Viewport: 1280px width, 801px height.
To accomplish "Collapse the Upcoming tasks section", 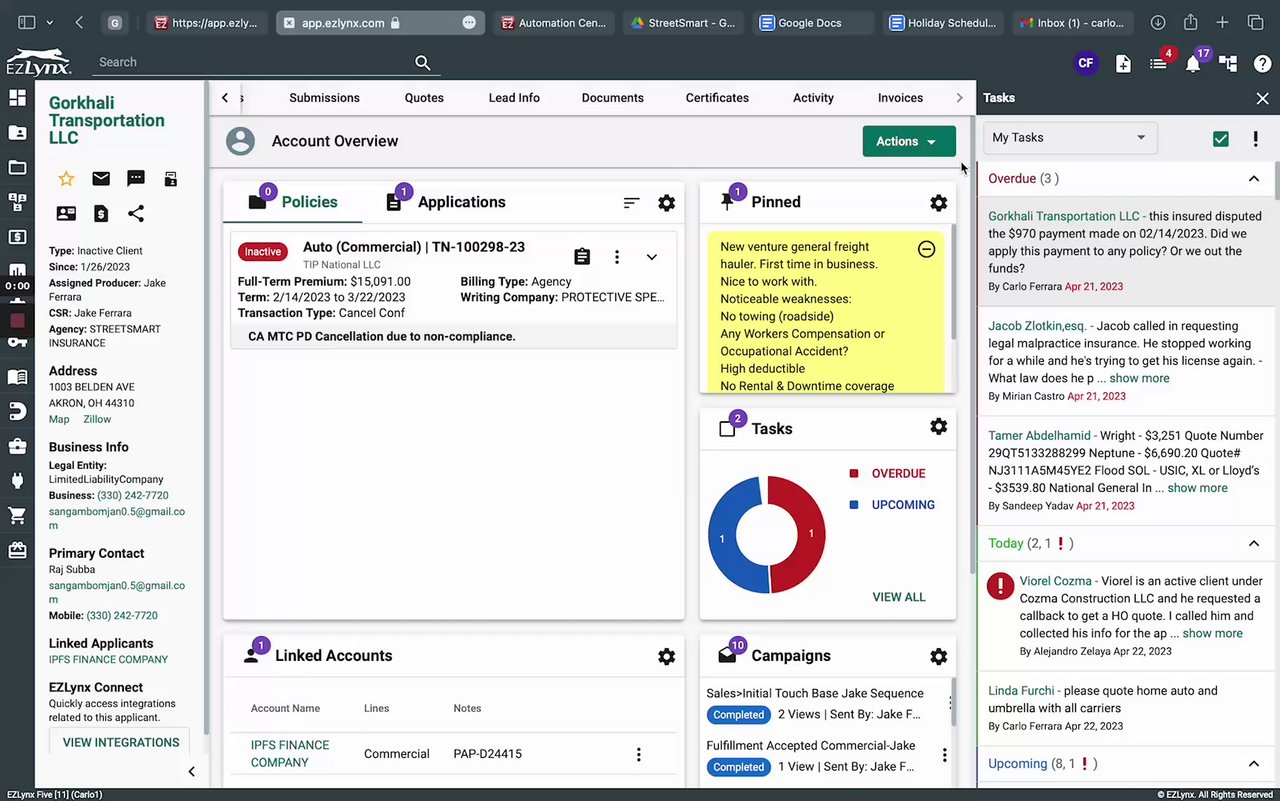I will 1253,764.
